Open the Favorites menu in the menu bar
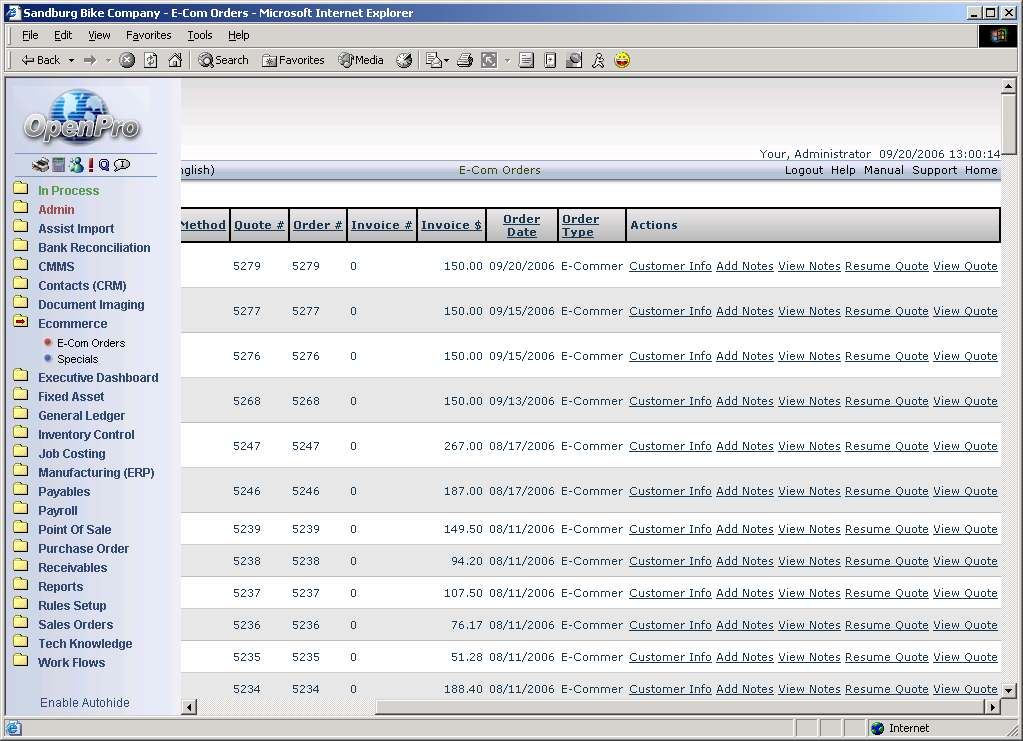1023x741 pixels. [148, 35]
